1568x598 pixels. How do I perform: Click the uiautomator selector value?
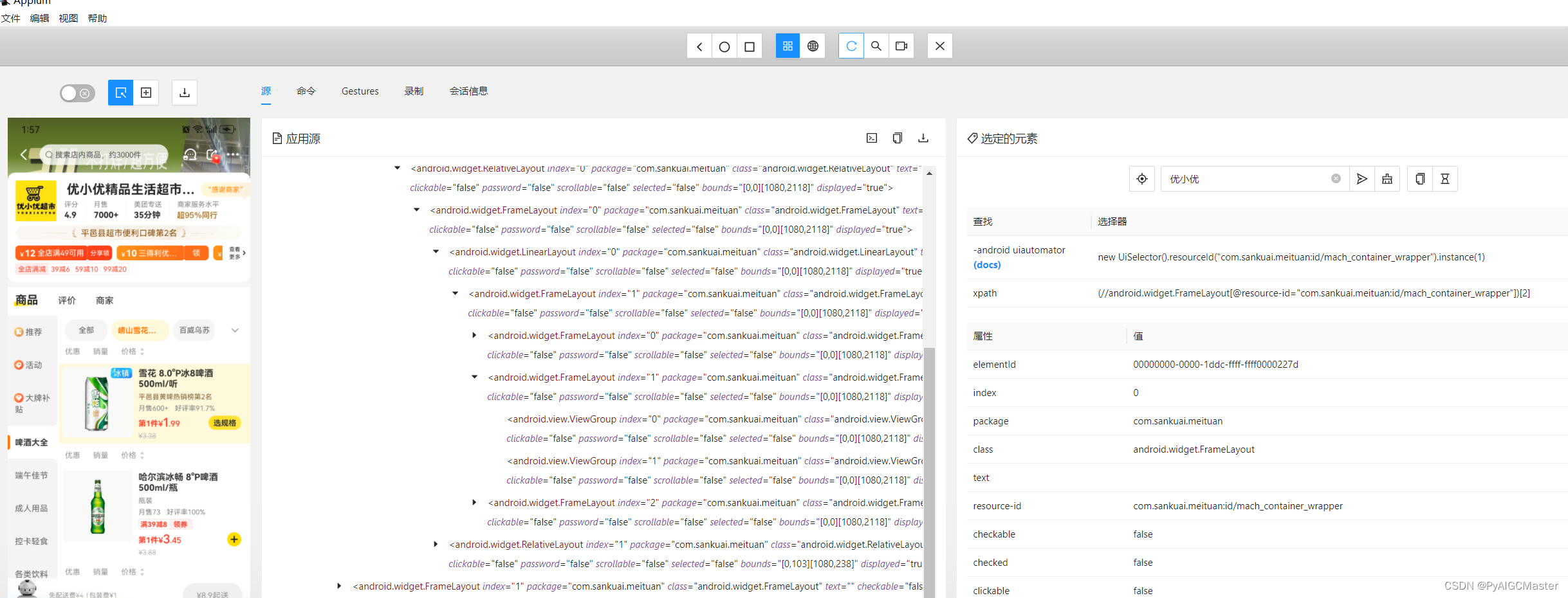click(x=1291, y=257)
